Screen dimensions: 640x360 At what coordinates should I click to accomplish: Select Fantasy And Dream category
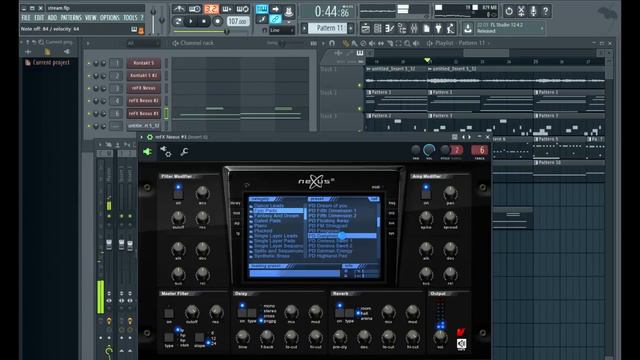276,216
